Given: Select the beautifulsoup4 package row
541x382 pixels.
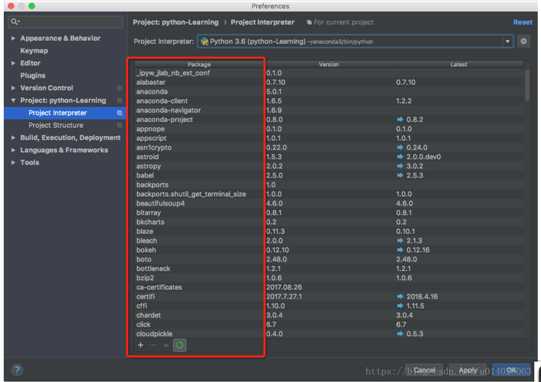Looking at the screenshot, I should [329, 203].
